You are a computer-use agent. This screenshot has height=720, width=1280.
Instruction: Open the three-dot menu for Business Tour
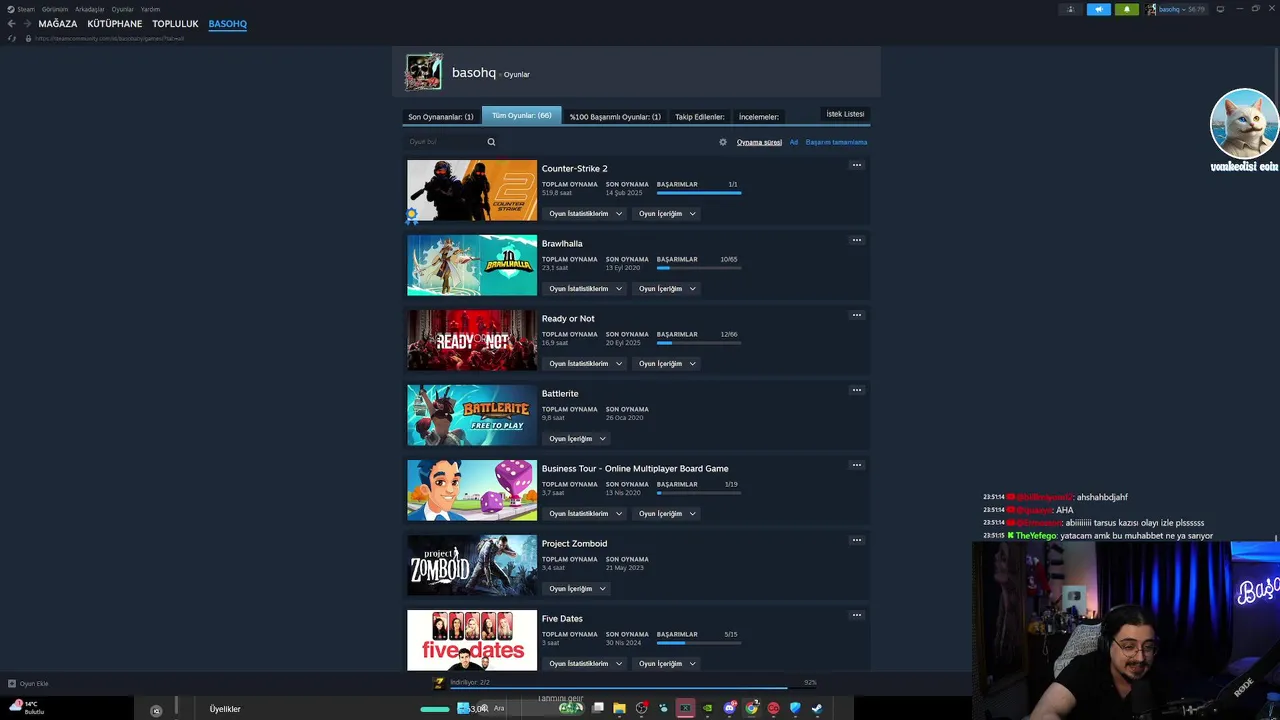click(856, 465)
